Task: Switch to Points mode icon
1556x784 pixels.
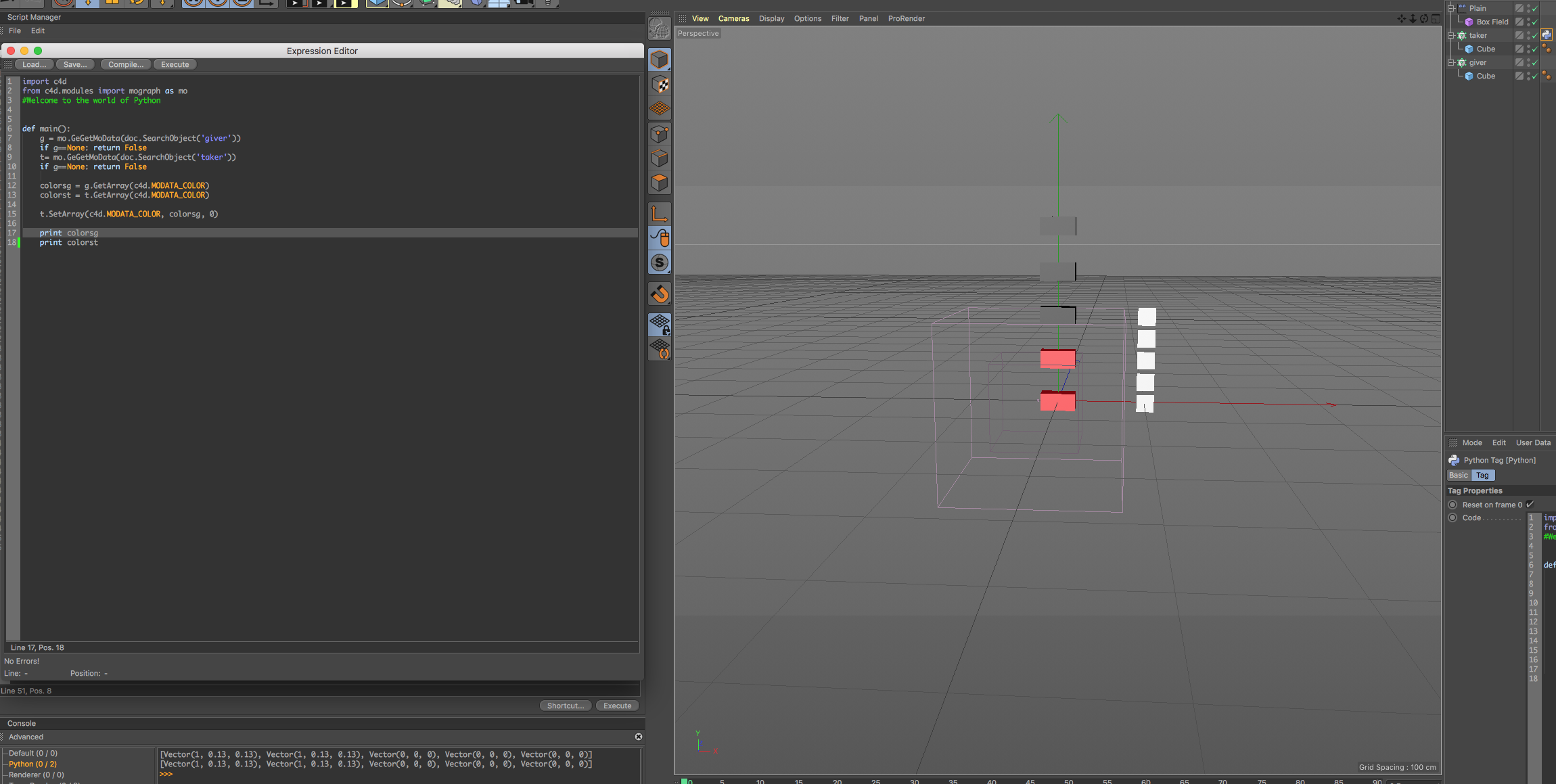Action: tap(660, 134)
